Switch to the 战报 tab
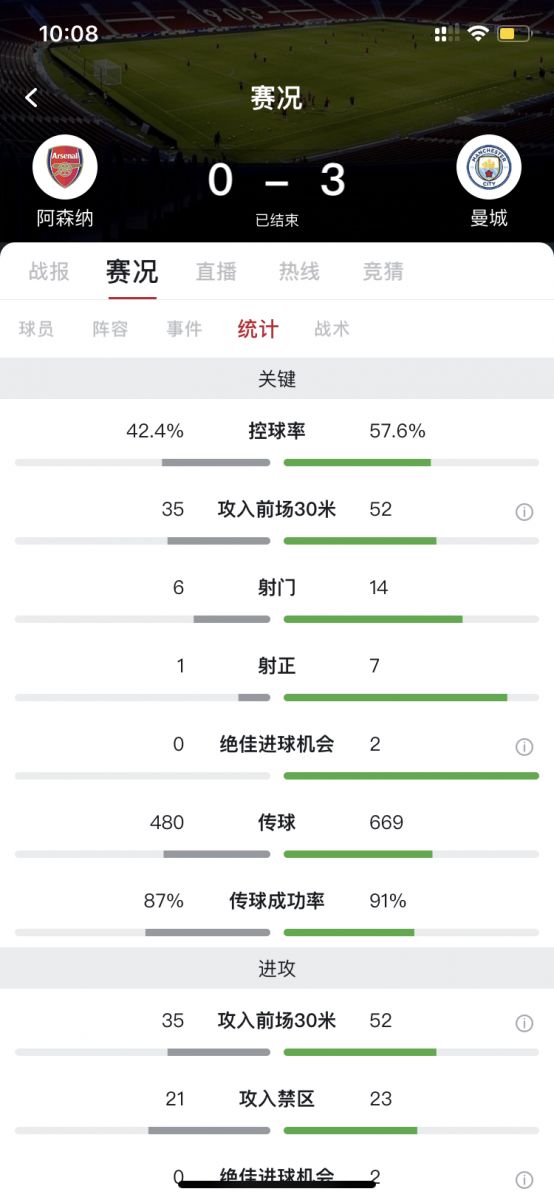The width and height of the screenshot is (554, 1200). (49, 272)
